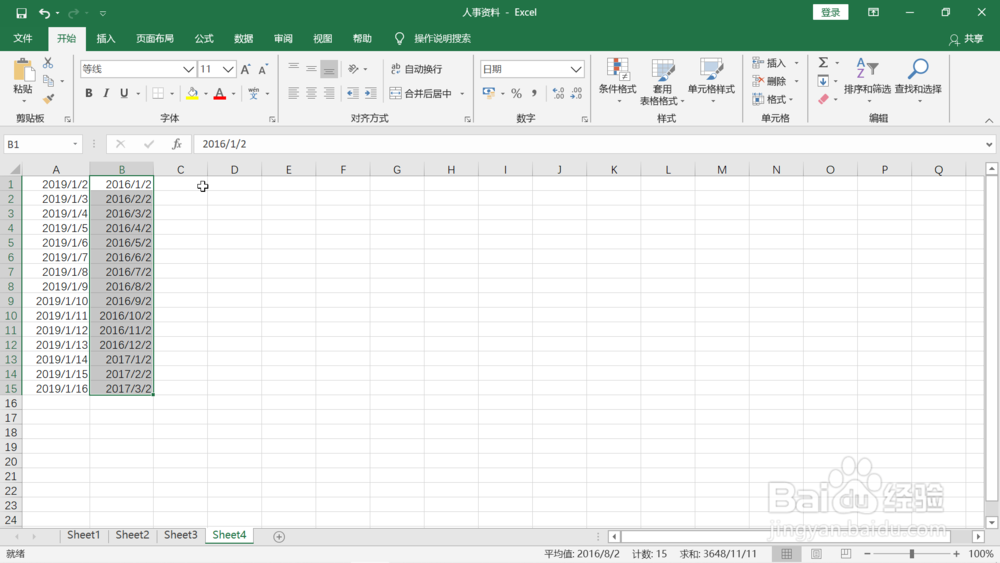The image size is (1000, 563).
Task: Click the Cut scissors icon
Action: tap(48, 63)
